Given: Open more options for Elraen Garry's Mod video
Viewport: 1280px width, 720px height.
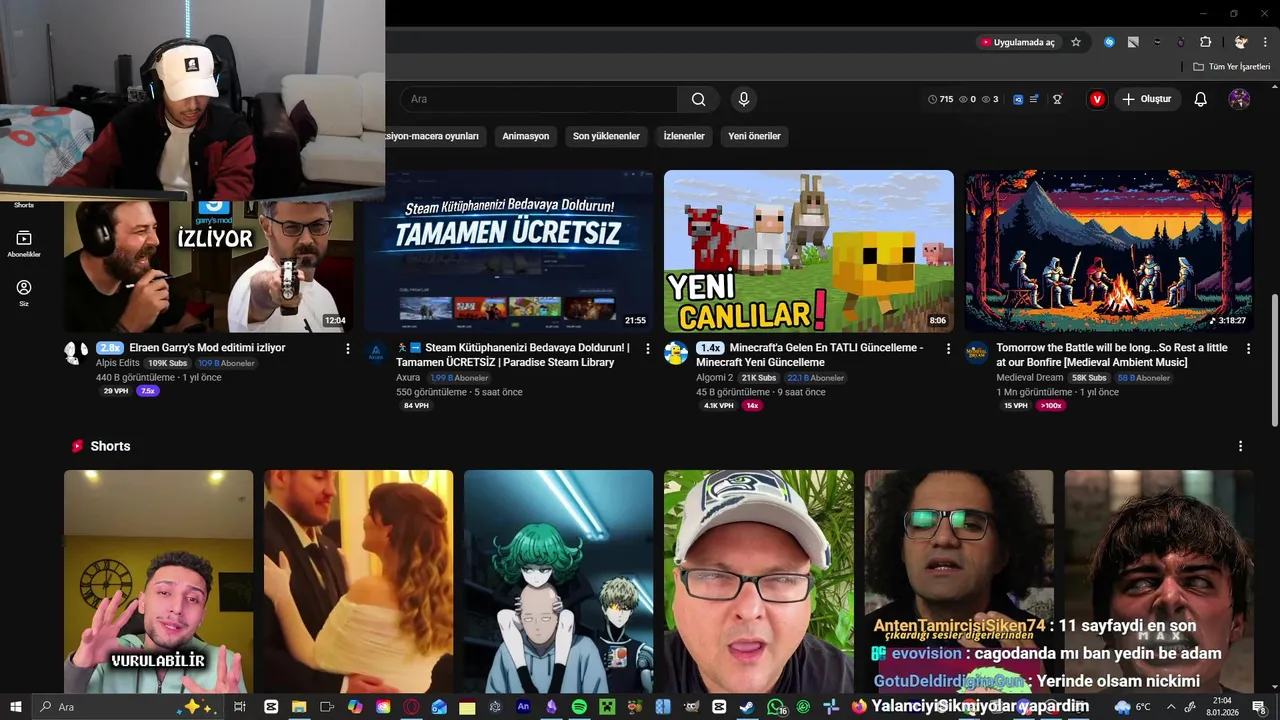Looking at the screenshot, I should [x=348, y=349].
